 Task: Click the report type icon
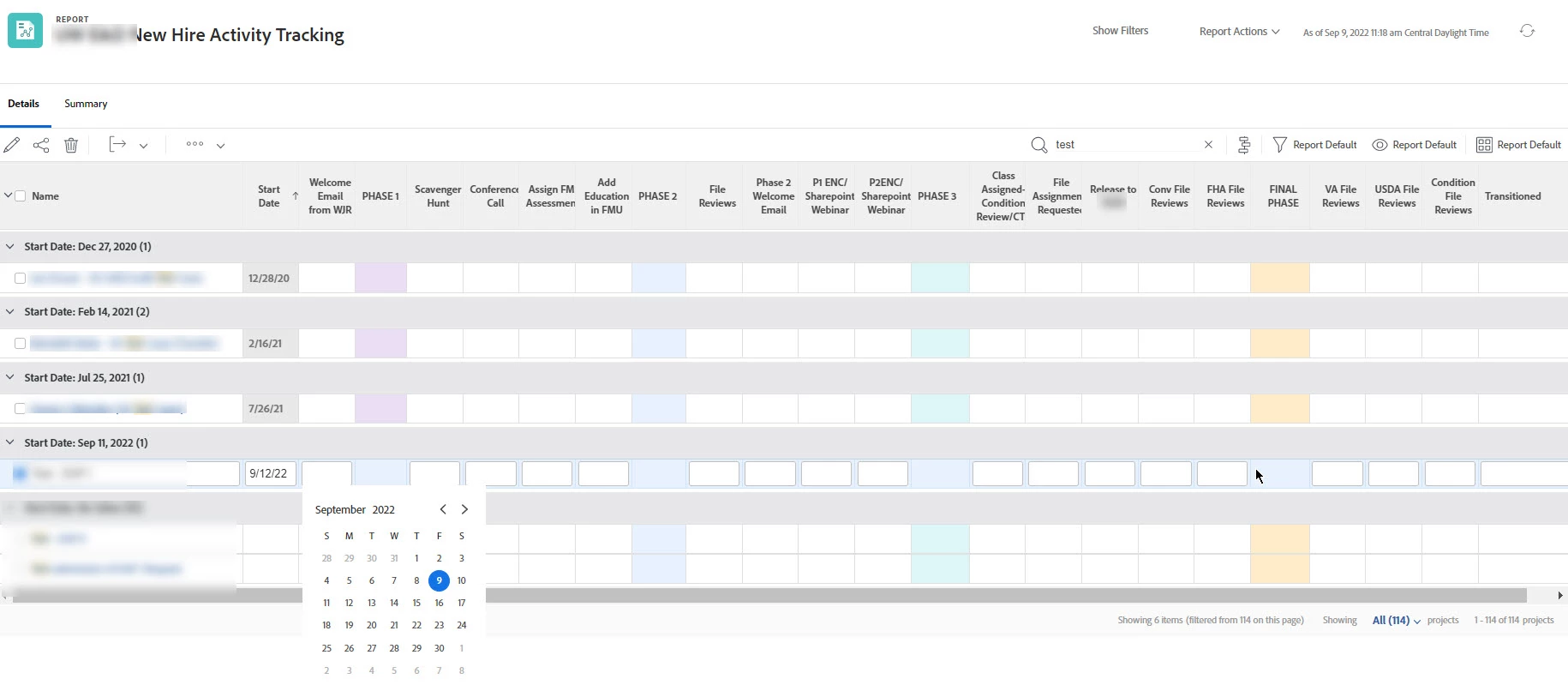point(25,31)
